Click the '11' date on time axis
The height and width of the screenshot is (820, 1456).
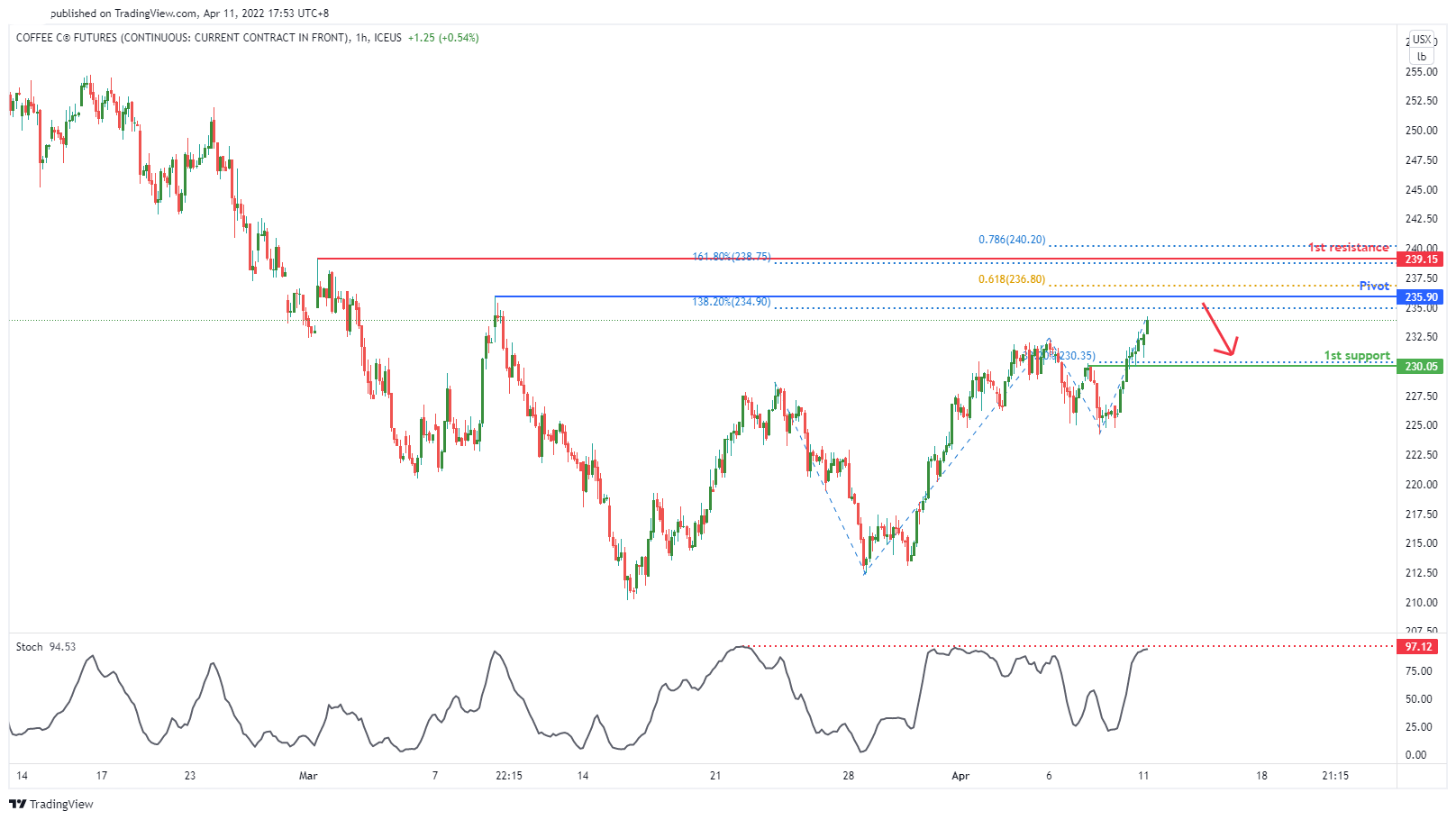tap(1143, 776)
